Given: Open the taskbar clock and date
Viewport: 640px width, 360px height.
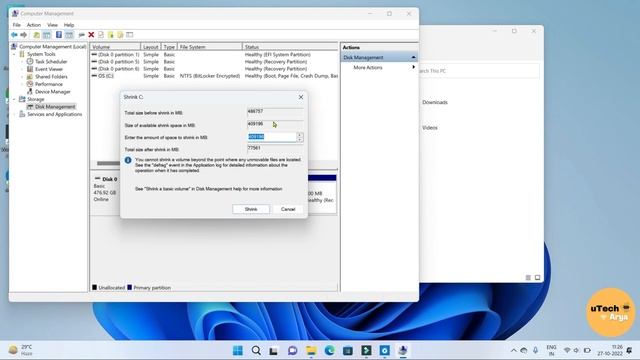Looking at the screenshot, I should coord(610,350).
